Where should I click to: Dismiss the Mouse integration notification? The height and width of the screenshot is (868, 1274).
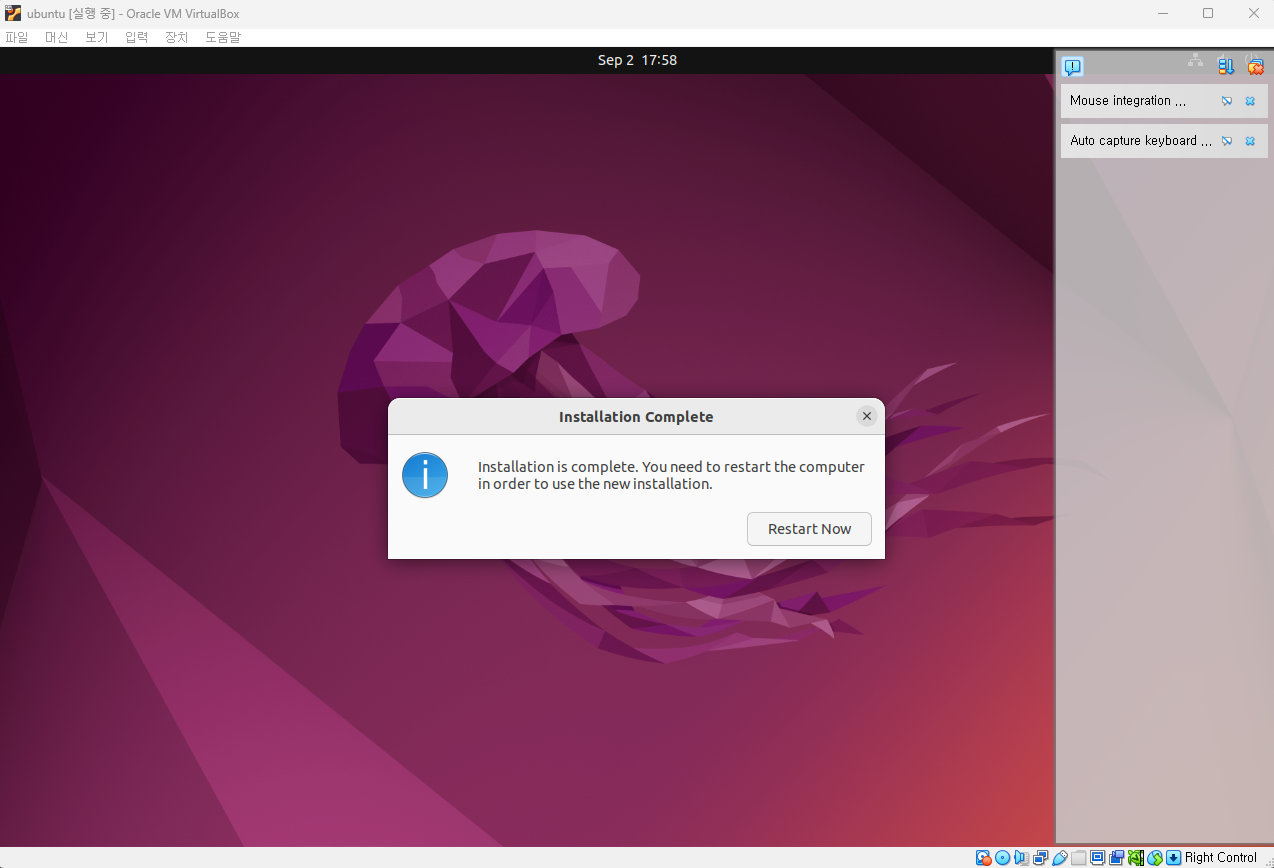point(1250,101)
